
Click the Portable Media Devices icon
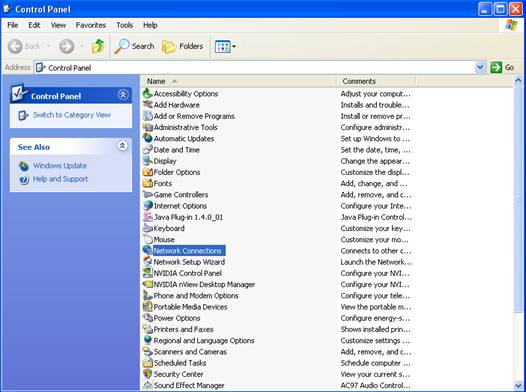[x=148, y=307]
